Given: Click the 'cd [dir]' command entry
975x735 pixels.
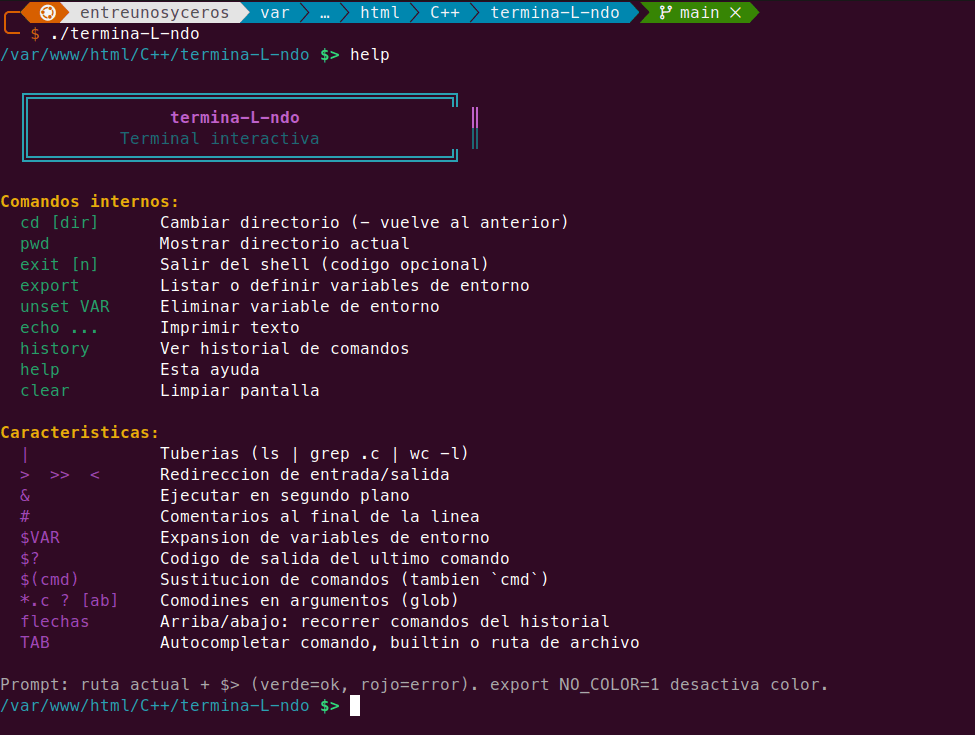Looking at the screenshot, I should click(x=59, y=223).
